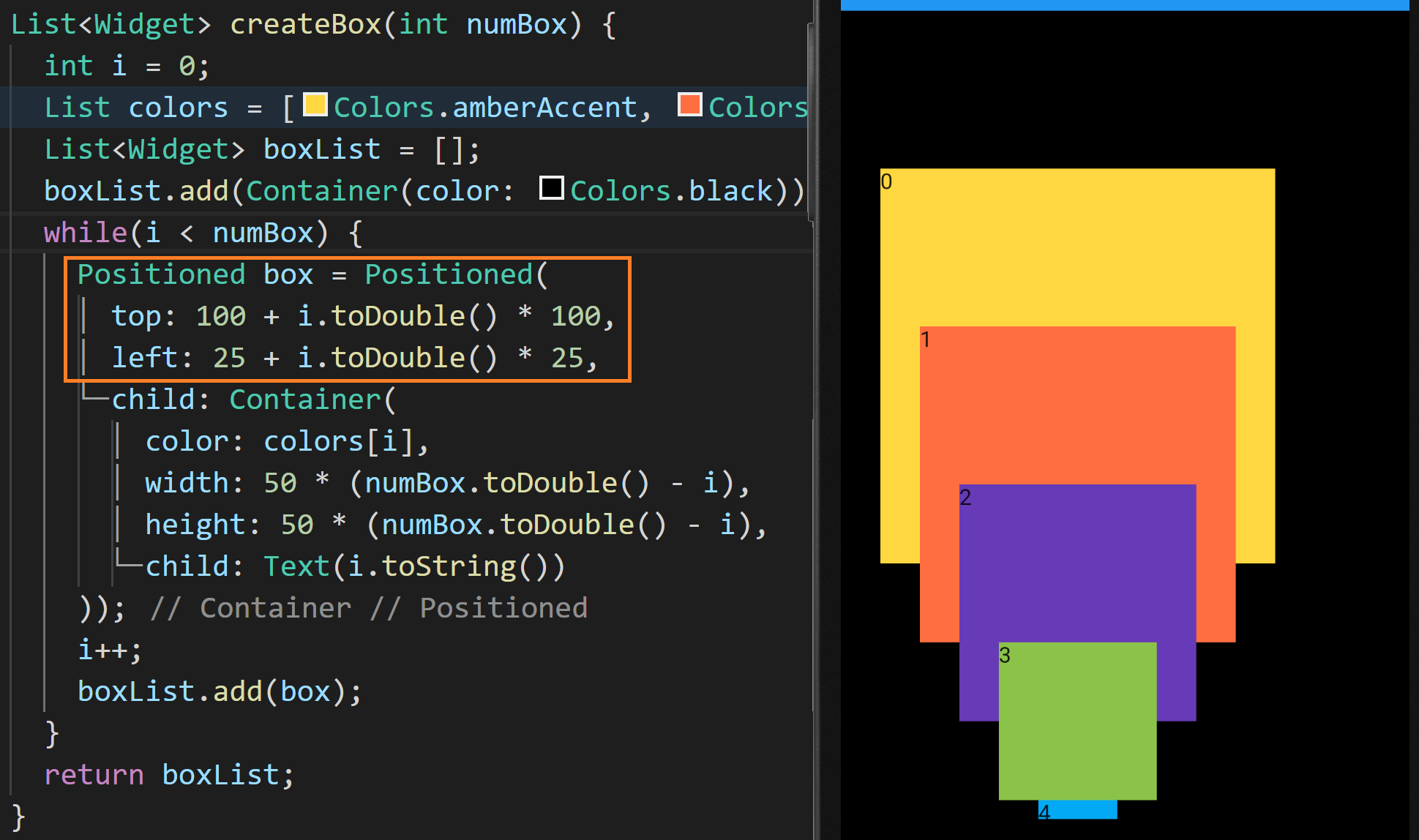This screenshot has height=840, width=1419.
Task: Click the purple box labeled 2
Action: (1076, 563)
